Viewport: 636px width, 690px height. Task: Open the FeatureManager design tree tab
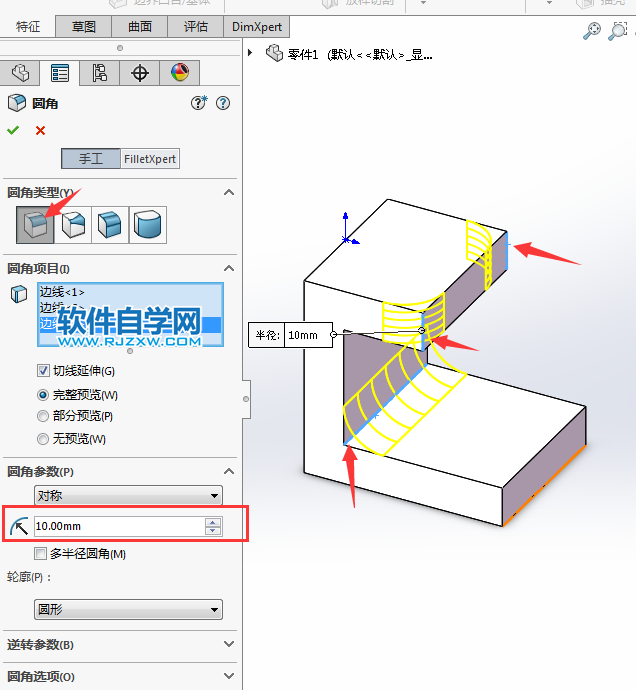tap(20, 73)
